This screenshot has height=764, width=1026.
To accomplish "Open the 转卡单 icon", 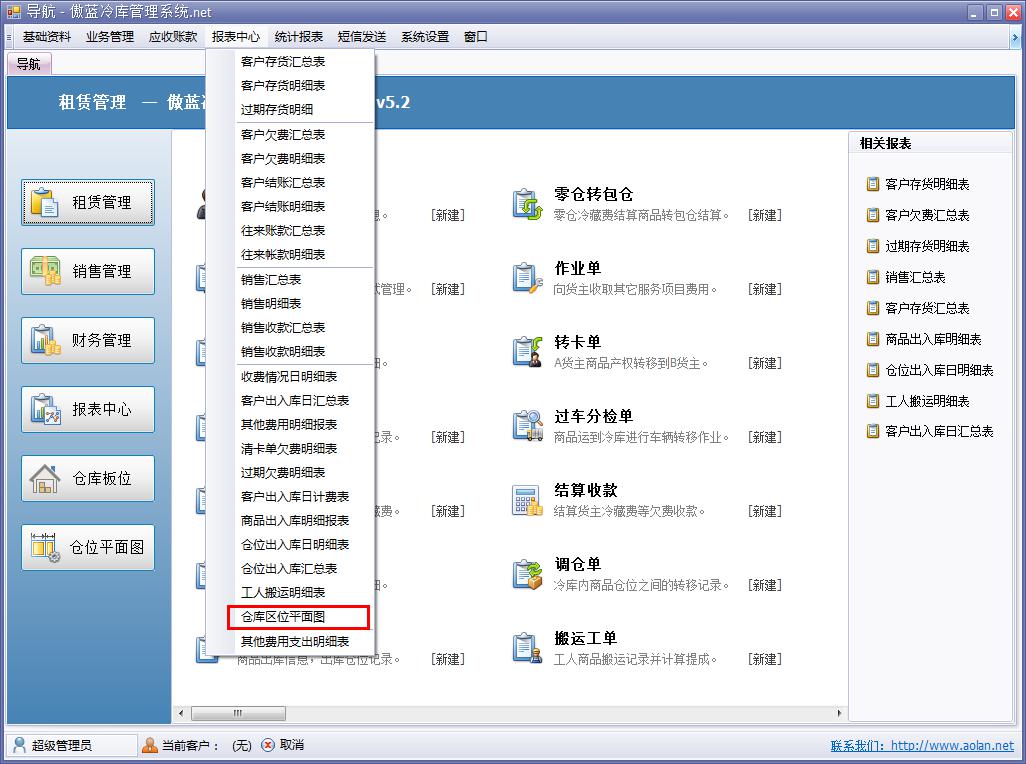I will pyautogui.click(x=527, y=352).
